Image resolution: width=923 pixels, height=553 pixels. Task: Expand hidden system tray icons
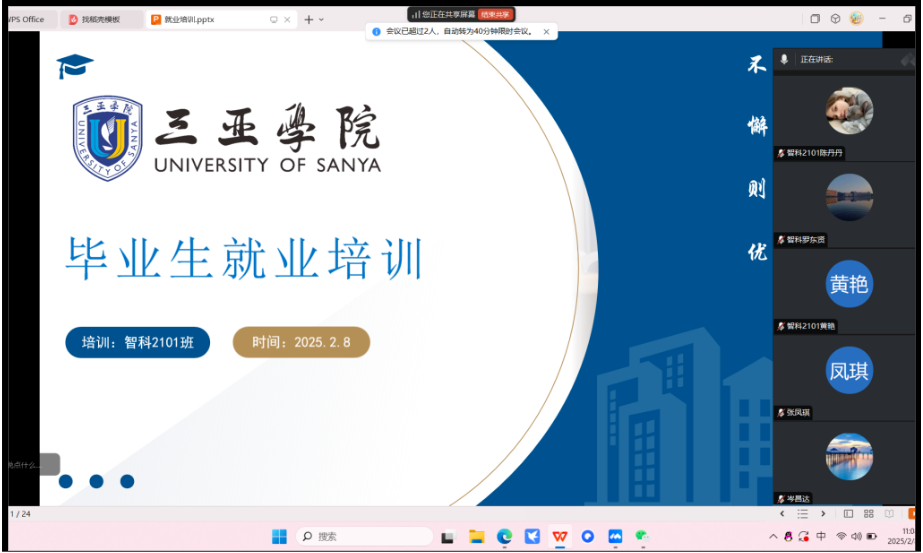point(773,537)
